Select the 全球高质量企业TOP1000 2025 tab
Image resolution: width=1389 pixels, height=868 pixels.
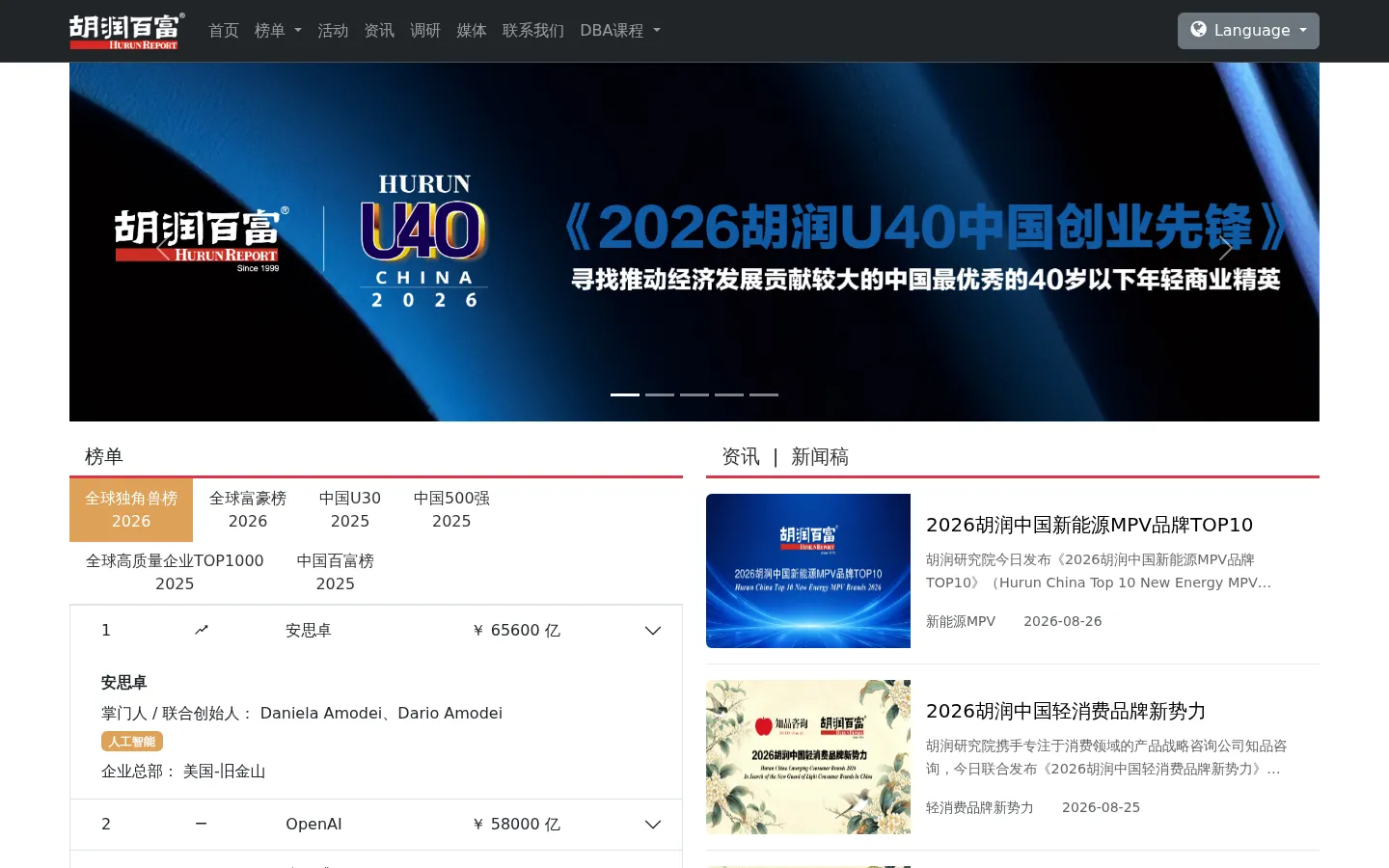(175, 573)
